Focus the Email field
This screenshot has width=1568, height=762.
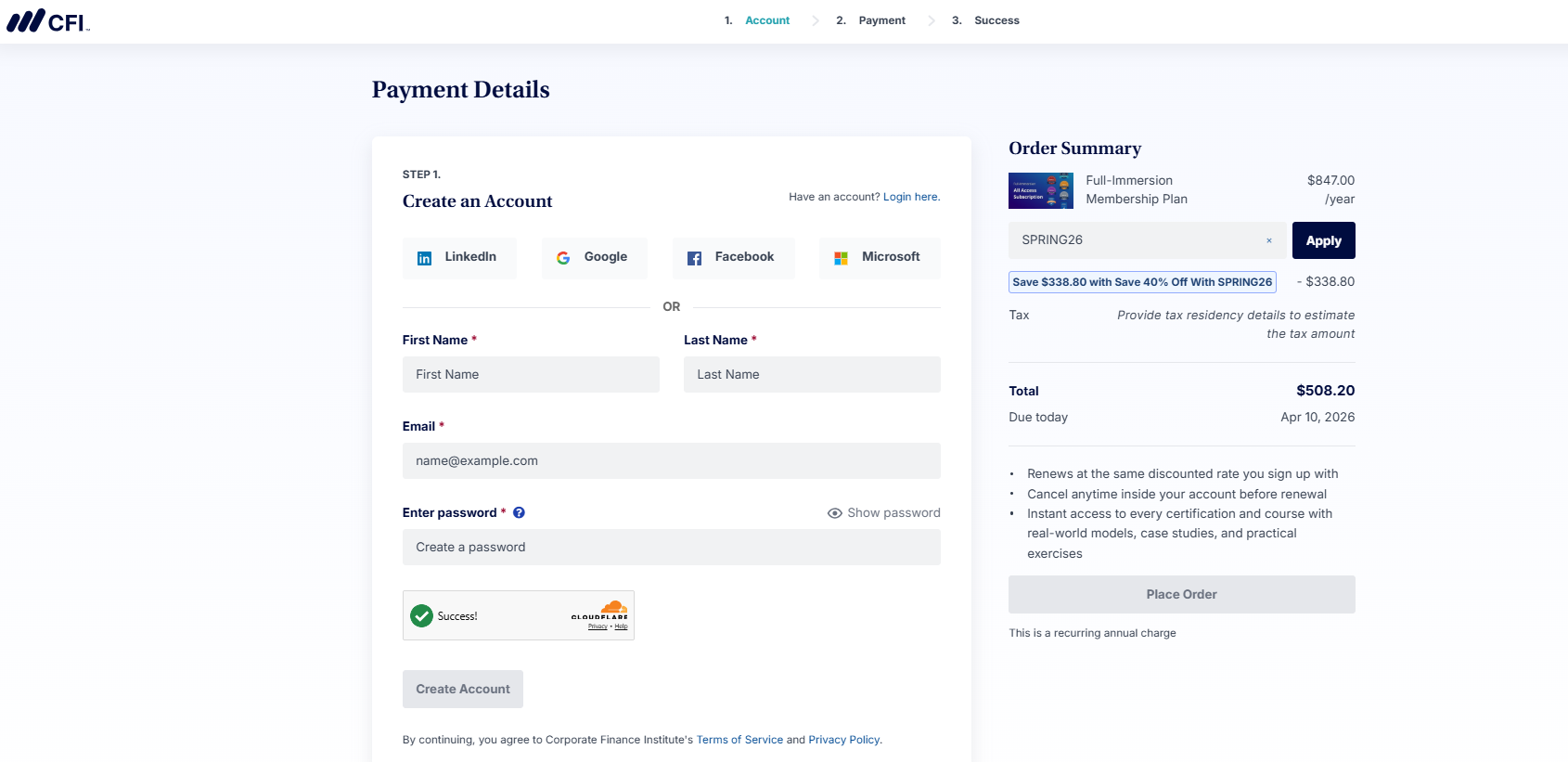672,460
